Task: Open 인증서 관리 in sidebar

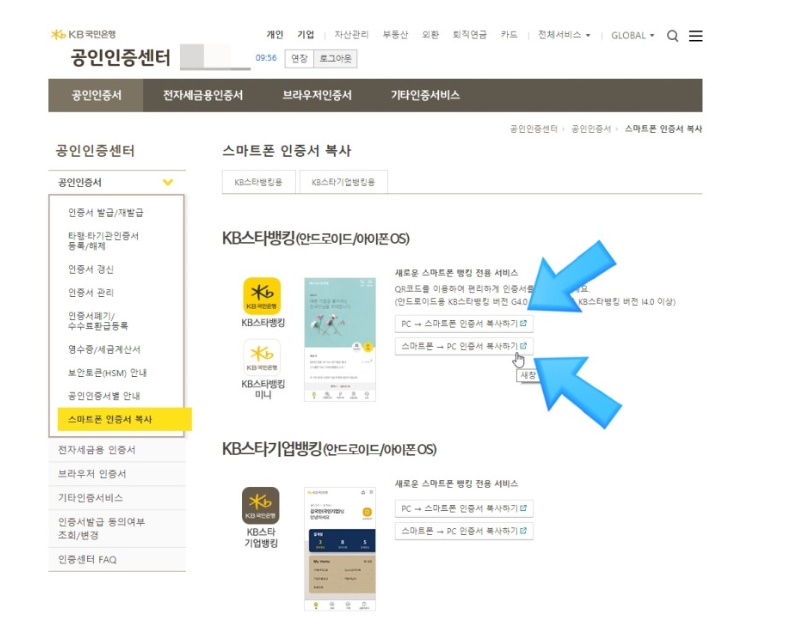Action: click(x=91, y=293)
